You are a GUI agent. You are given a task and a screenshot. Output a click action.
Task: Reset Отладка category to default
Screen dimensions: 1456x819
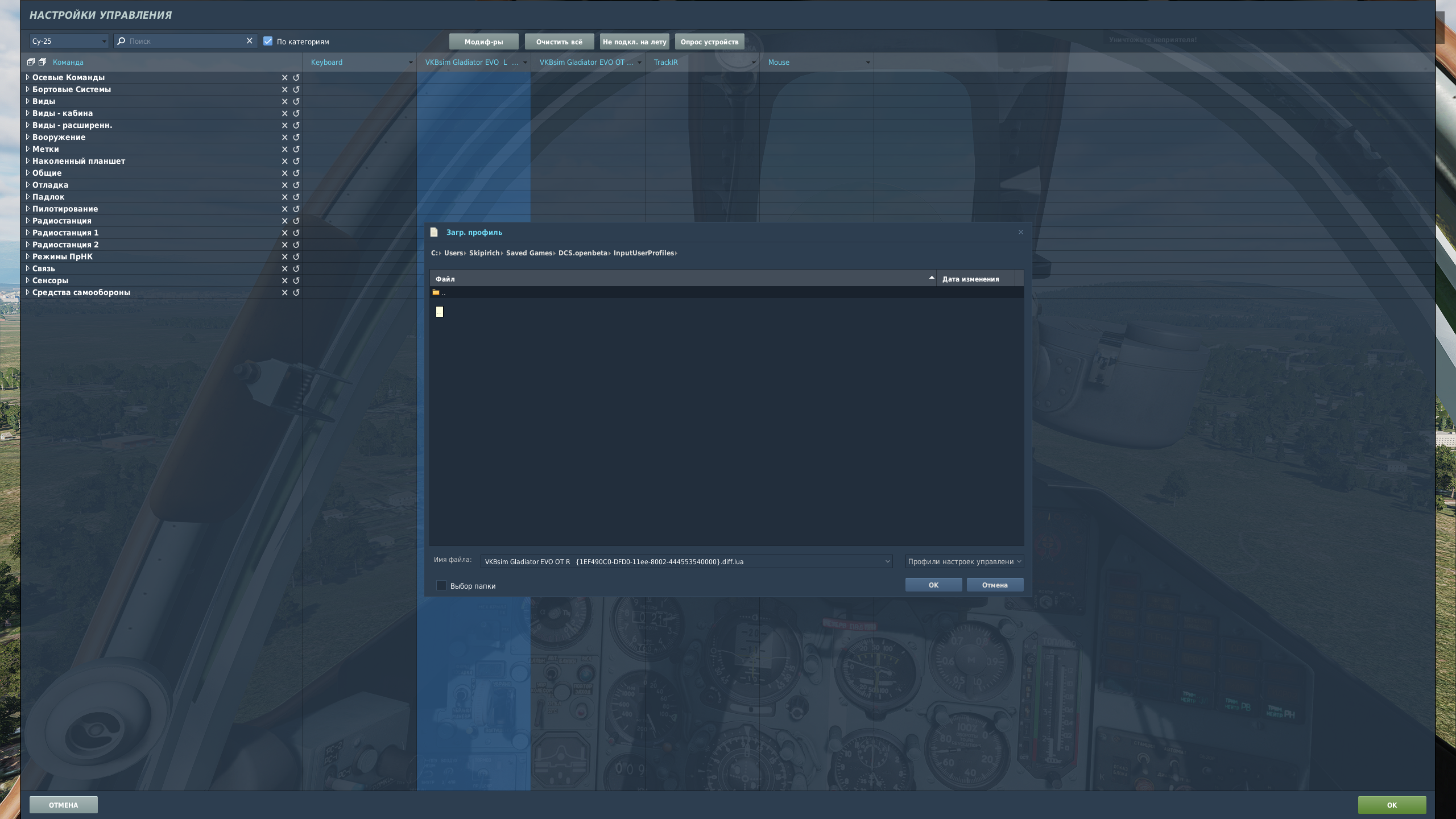pyautogui.click(x=296, y=185)
